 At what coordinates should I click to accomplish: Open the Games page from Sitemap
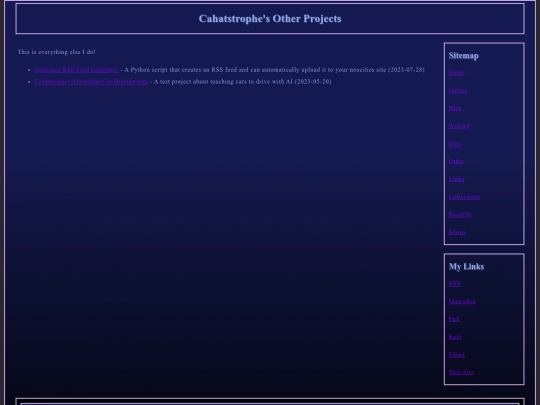coord(458,91)
